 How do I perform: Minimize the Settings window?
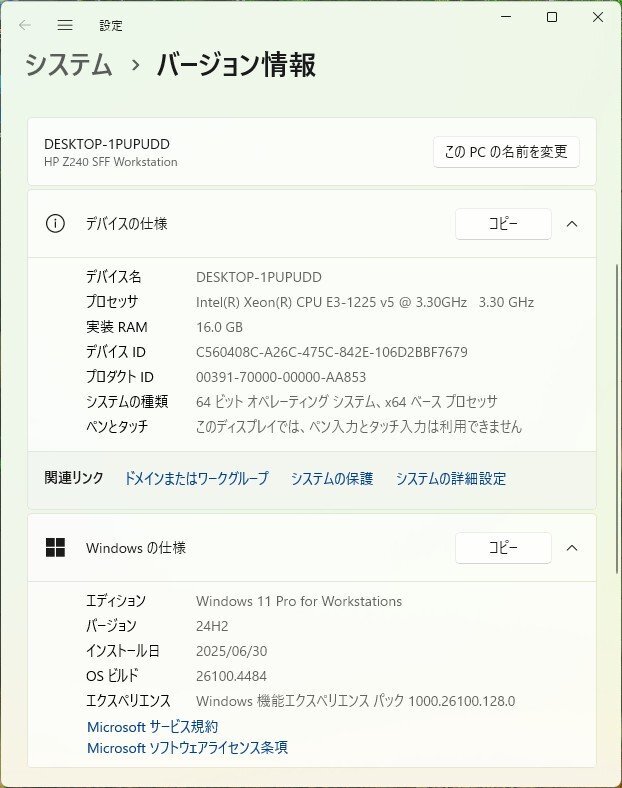(506, 17)
